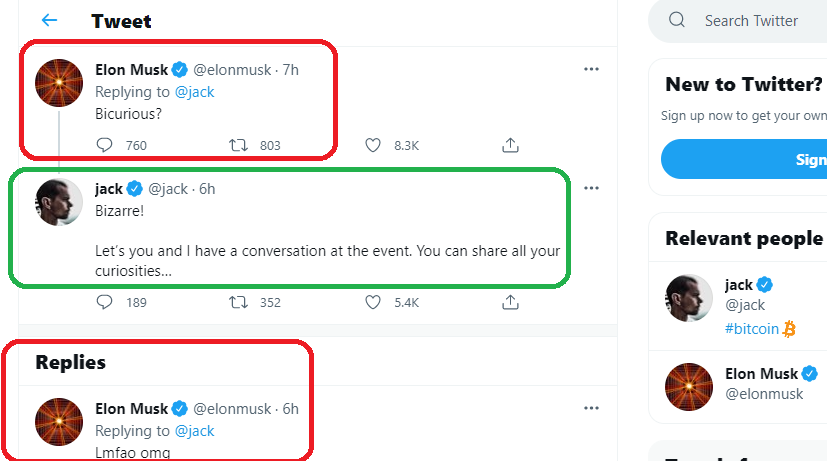Viewport: 827px width, 461px height.
Task: Open more options on jack's "Bizarre!" tweet
Action: [591, 188]
